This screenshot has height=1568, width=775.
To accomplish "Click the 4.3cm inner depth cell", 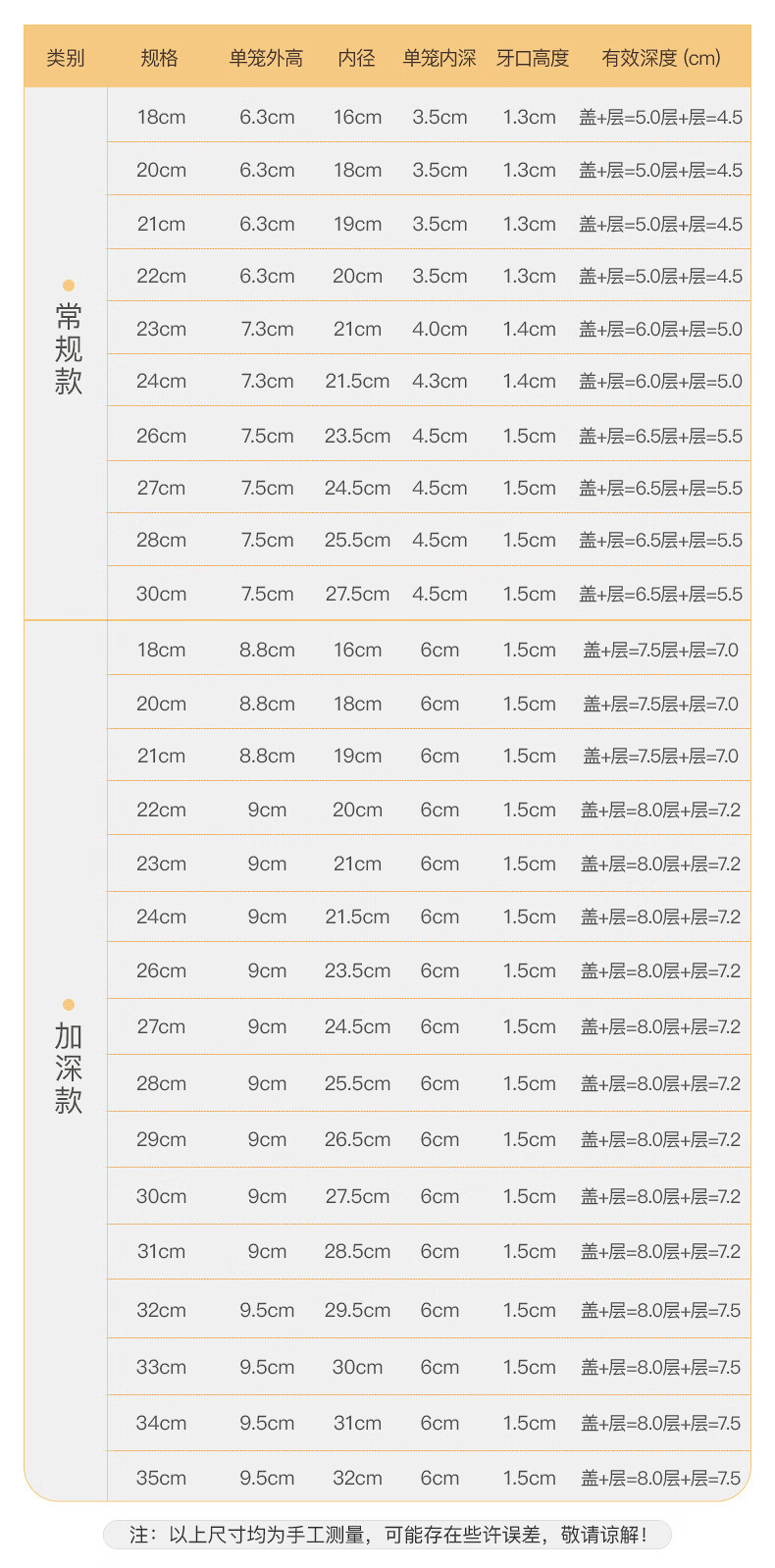I will (439, 381).
